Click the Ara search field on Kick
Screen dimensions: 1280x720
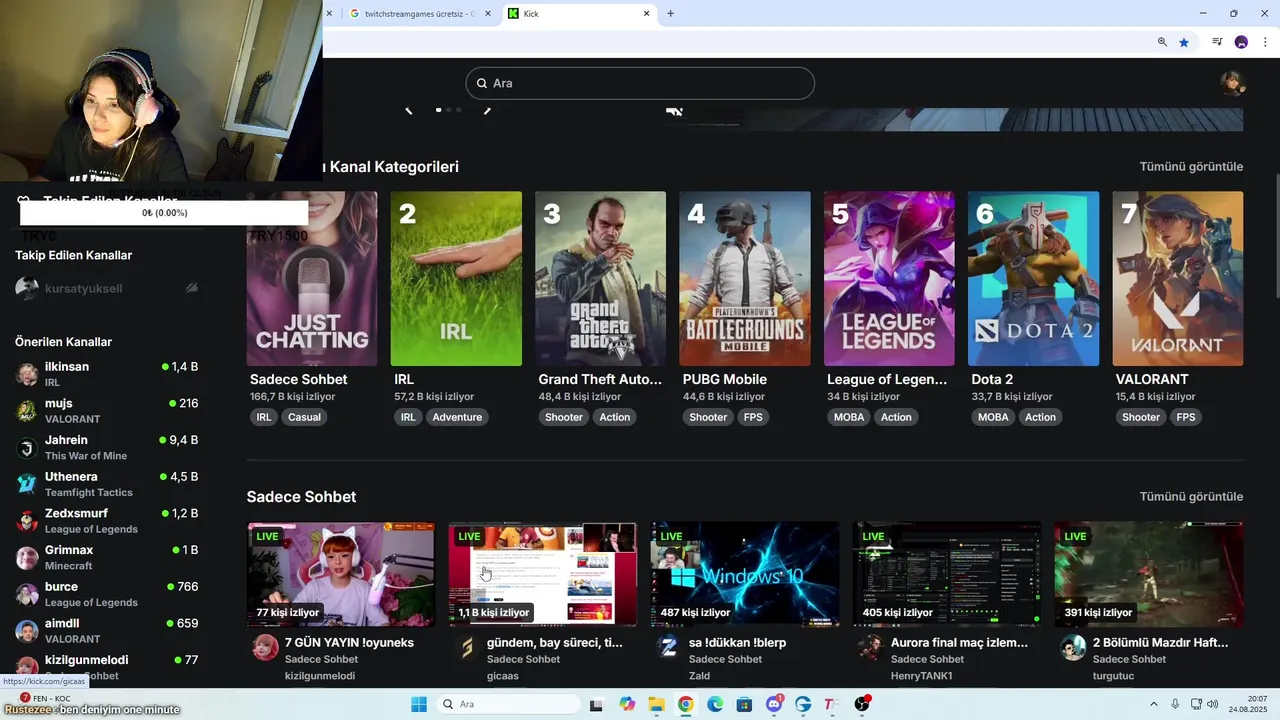click(x=640, y=83)
